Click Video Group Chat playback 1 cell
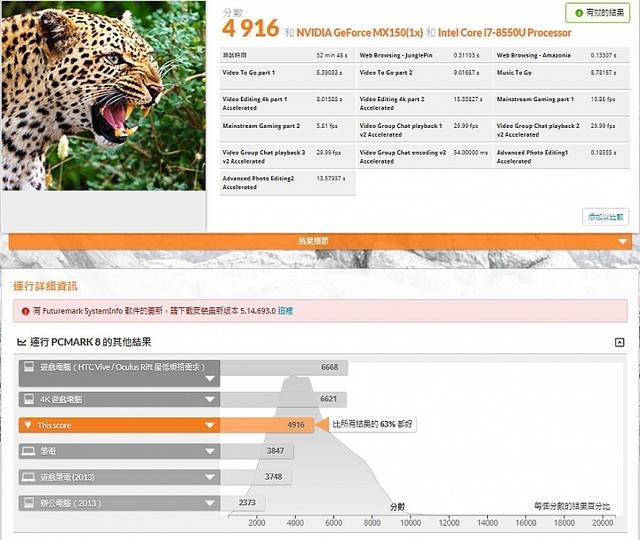Screen dimensions: 640x540 click(x=424, y=130)
